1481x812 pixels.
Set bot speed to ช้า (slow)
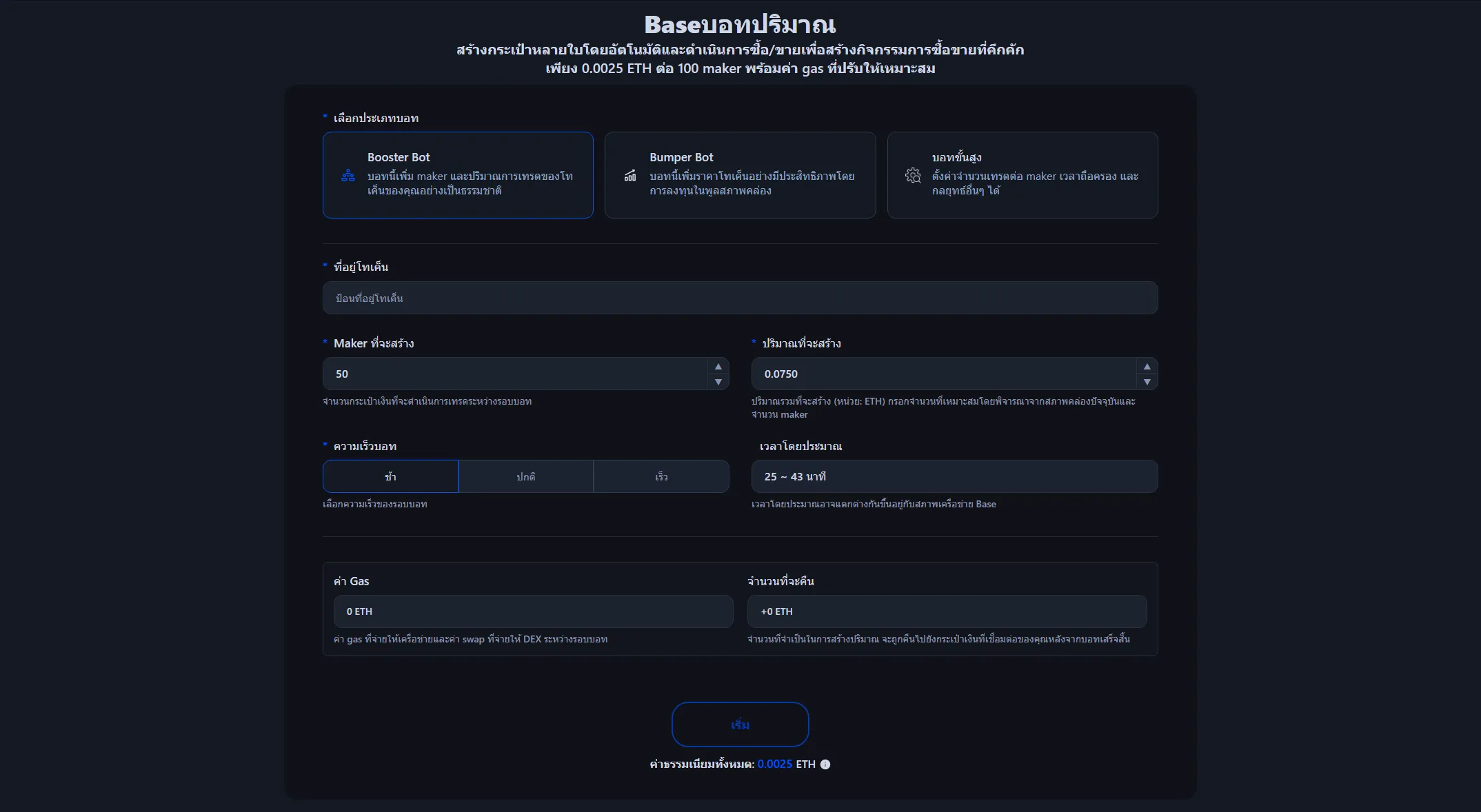[x=390, y=476]
